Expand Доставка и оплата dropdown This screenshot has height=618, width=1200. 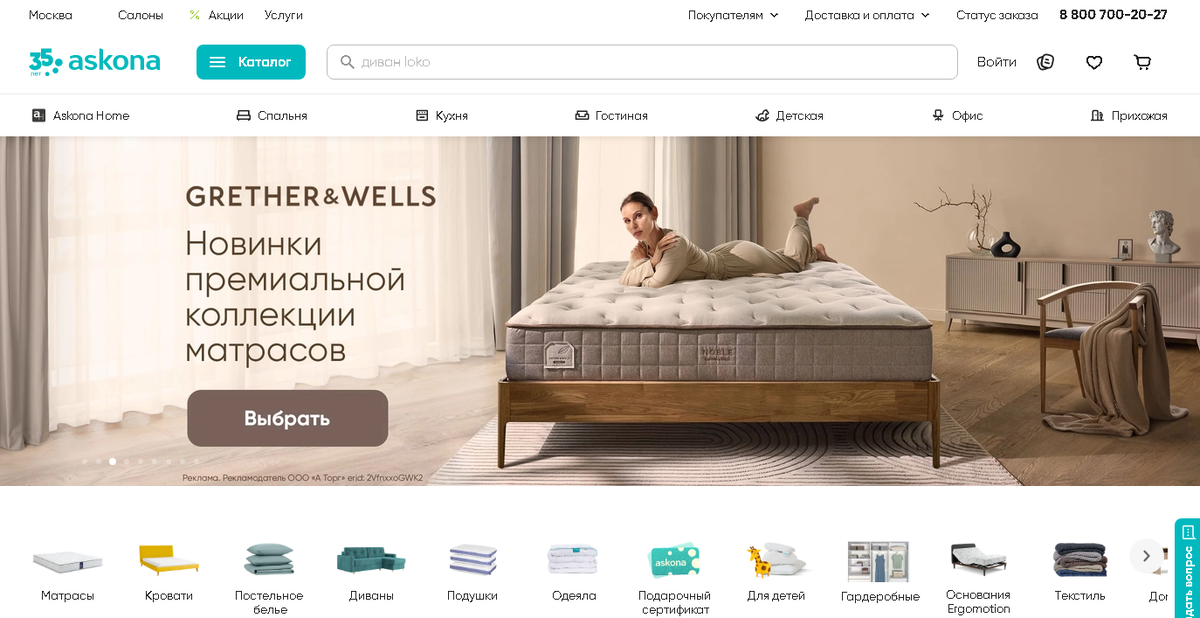coord(867,15)
